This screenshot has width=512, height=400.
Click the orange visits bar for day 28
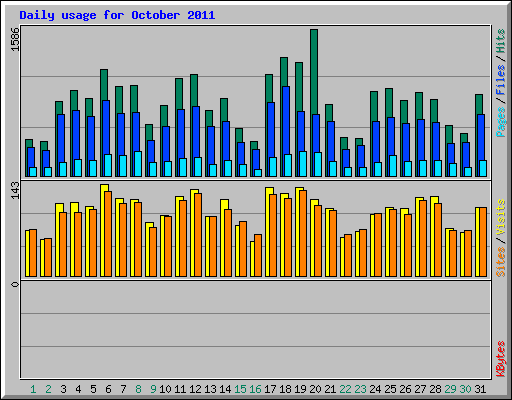point(438,240)
